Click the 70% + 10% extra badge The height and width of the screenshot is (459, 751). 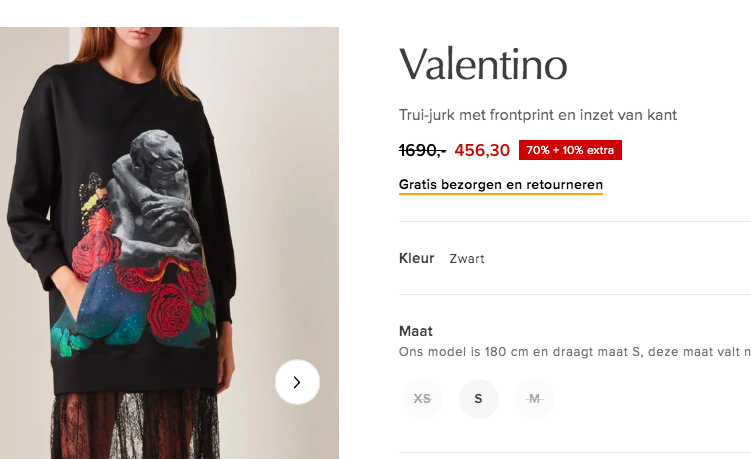[x=570, y=150]
